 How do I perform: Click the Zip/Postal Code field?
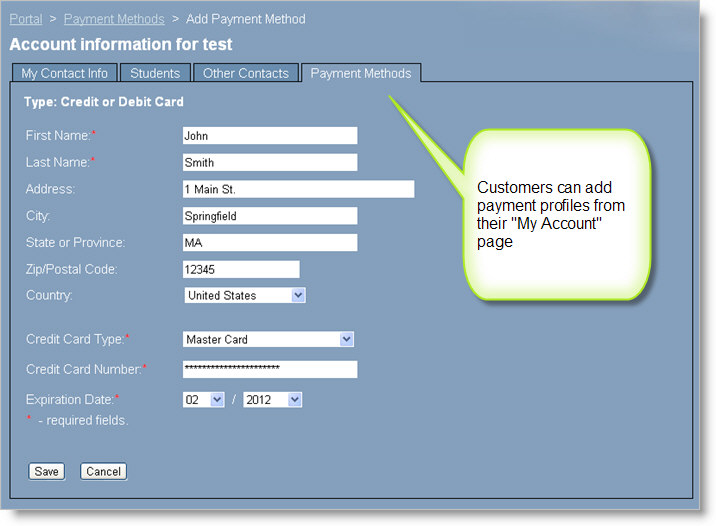click(241, 269)
